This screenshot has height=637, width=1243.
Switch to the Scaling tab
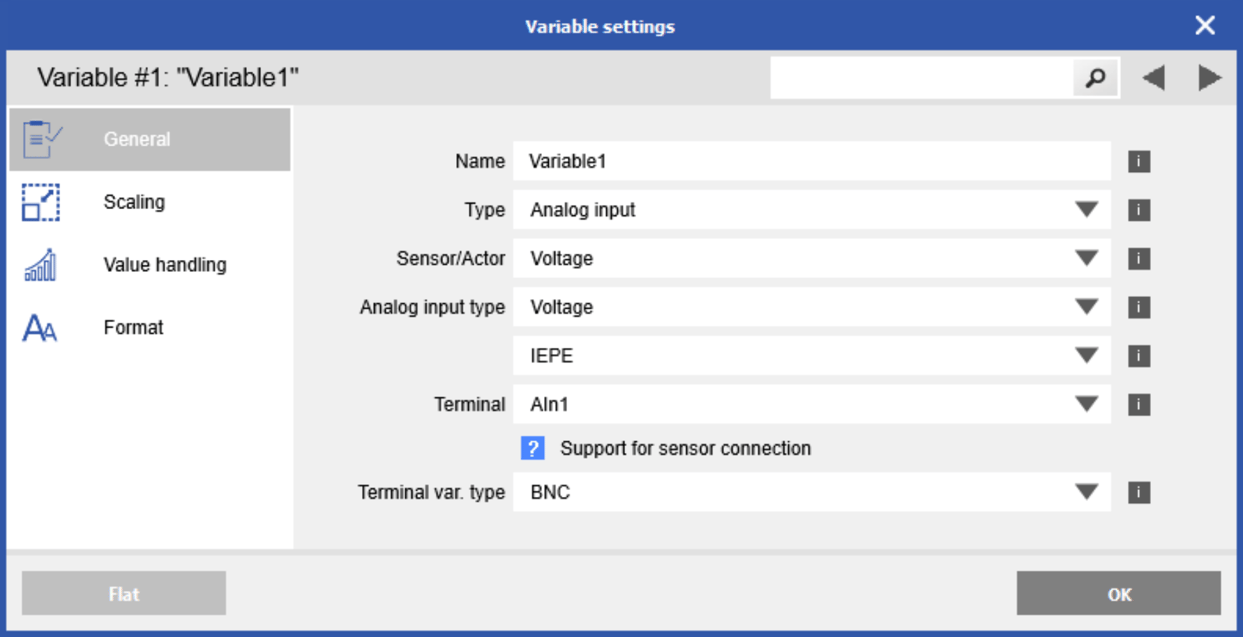pos(134,201)
